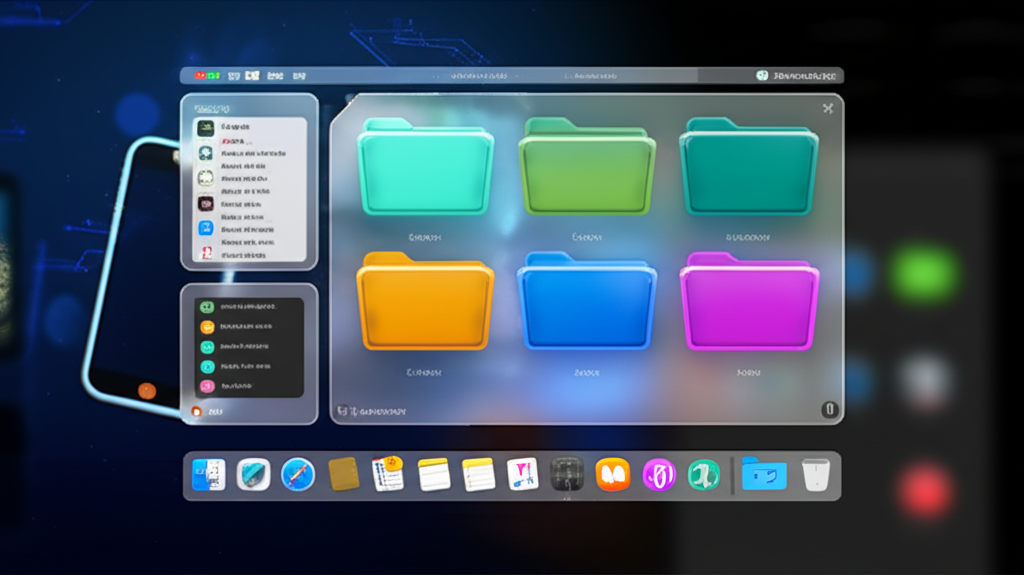Select the pink circle item in dark list
Image resolution: width=1024 pixels, height=575 pixels.
tap(207, 386)
